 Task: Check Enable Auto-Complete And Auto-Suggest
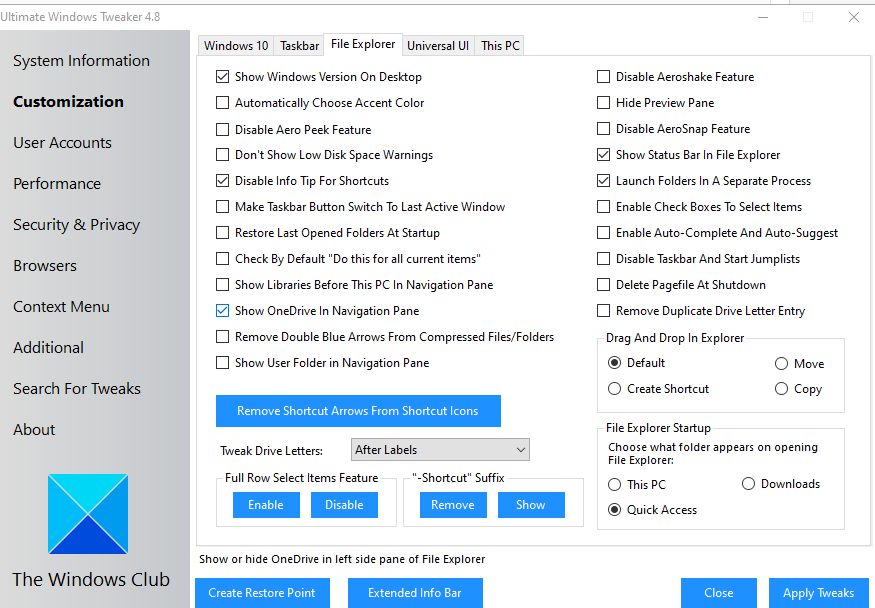(603, 233)
